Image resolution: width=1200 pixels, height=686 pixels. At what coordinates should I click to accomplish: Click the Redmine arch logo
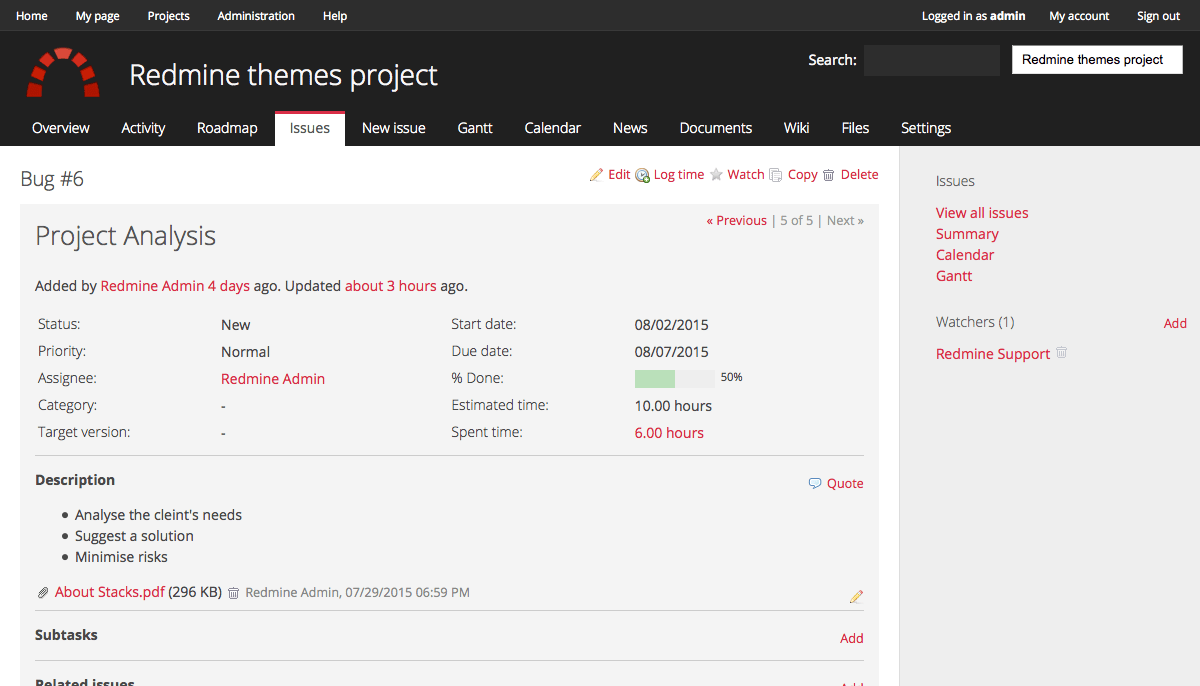(63, 72)
